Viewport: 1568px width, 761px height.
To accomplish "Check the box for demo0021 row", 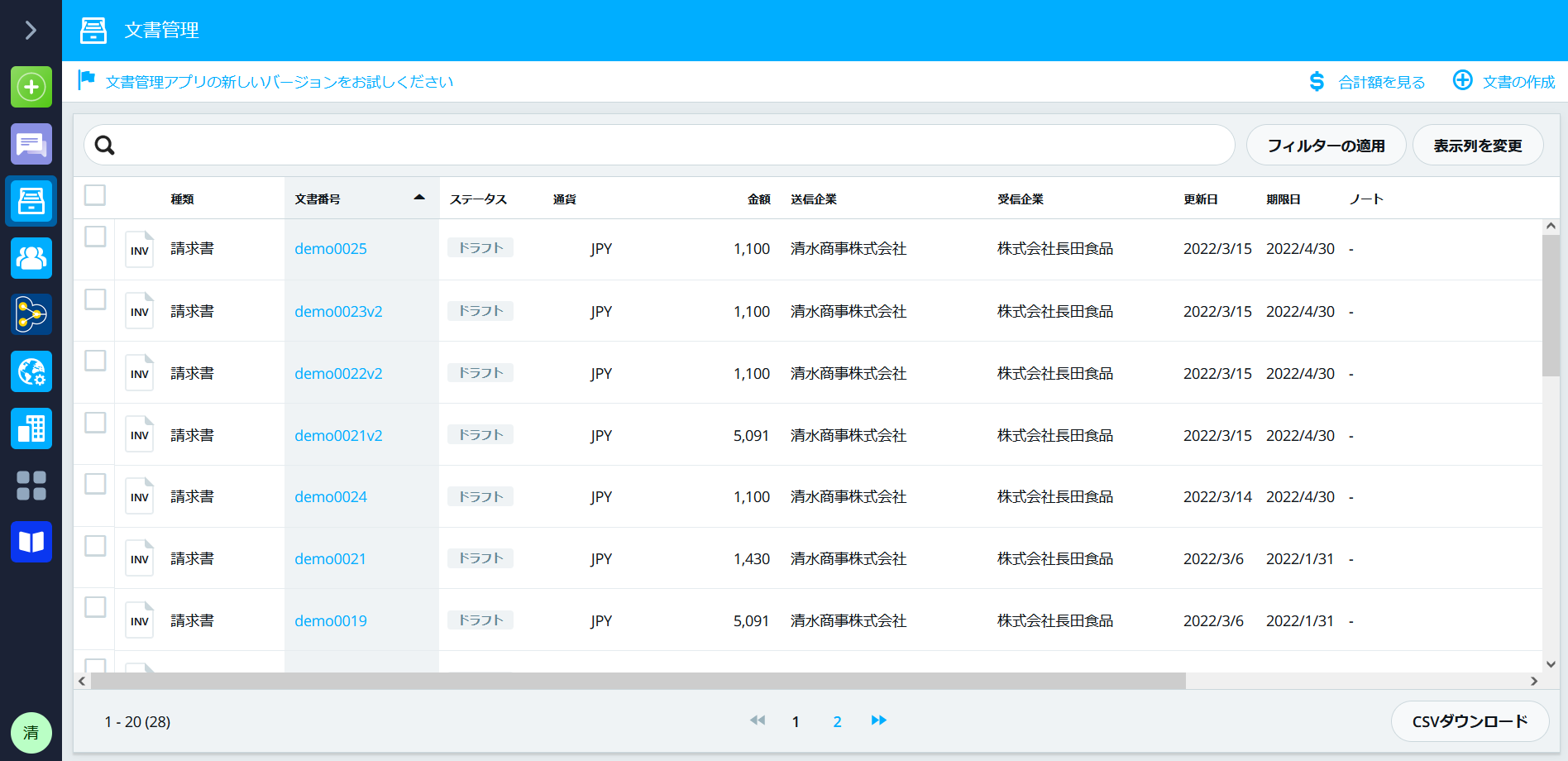I will coord(95,546).
